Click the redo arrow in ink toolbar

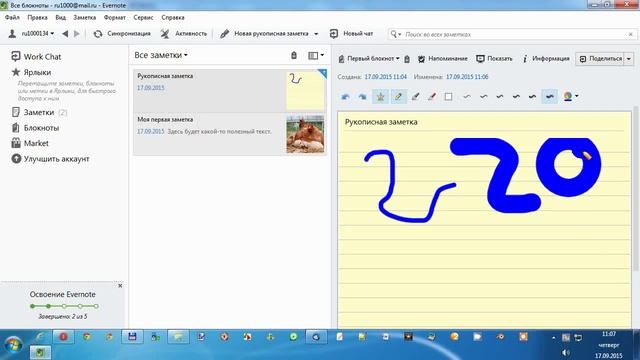(x=362, y=97)
